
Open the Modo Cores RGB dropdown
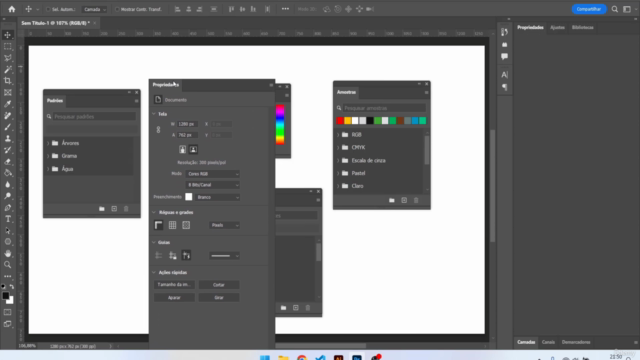coord(213,174)
